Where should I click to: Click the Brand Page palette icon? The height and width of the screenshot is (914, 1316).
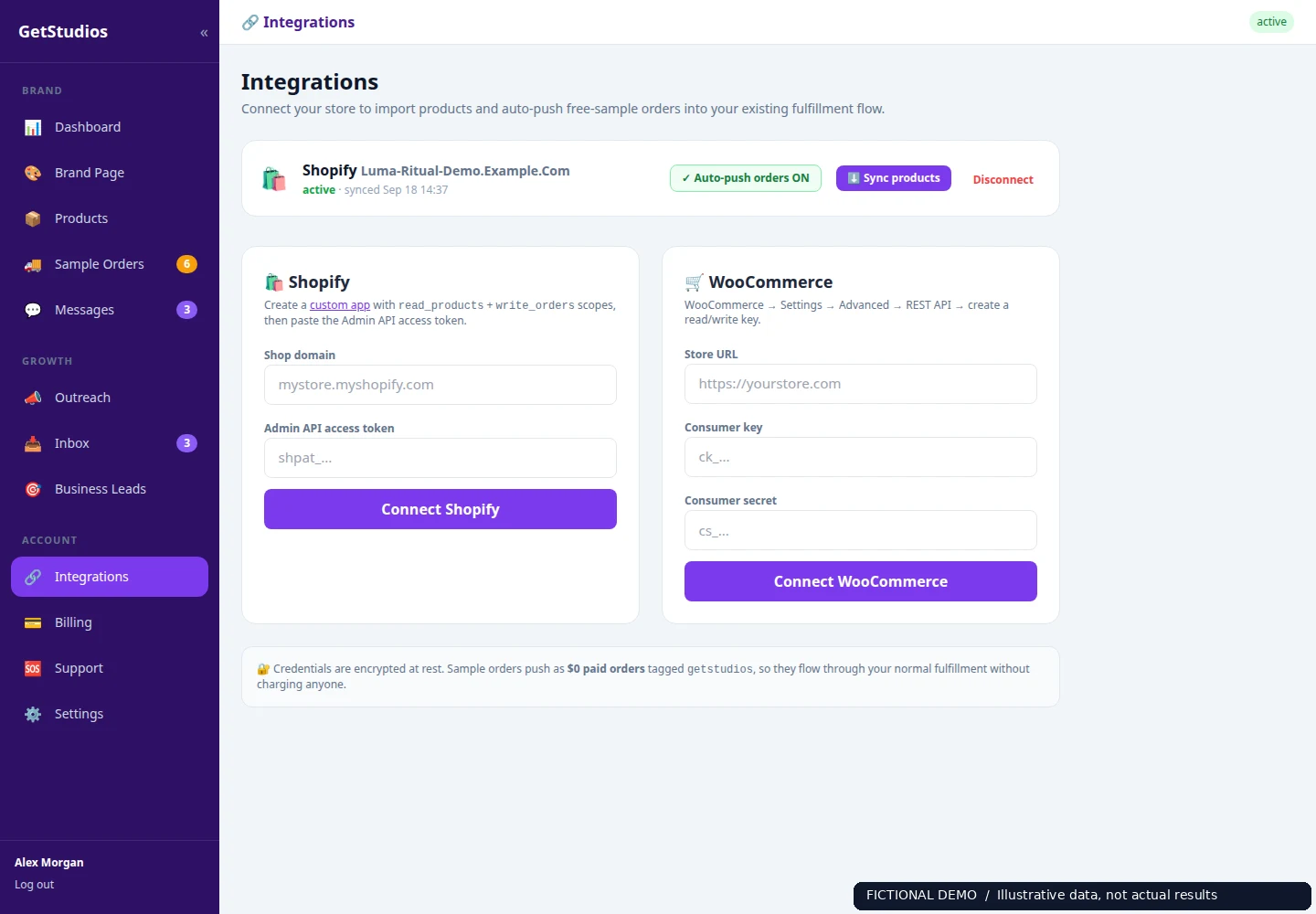pyautogui.click(x=33, y=173)
